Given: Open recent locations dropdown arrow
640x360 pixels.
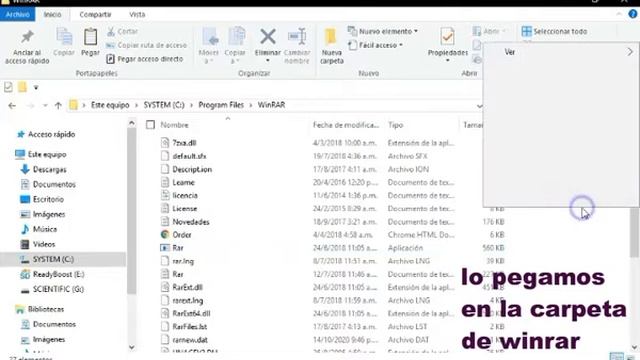Looking at the screenshot, I should (x=45, y=106).
